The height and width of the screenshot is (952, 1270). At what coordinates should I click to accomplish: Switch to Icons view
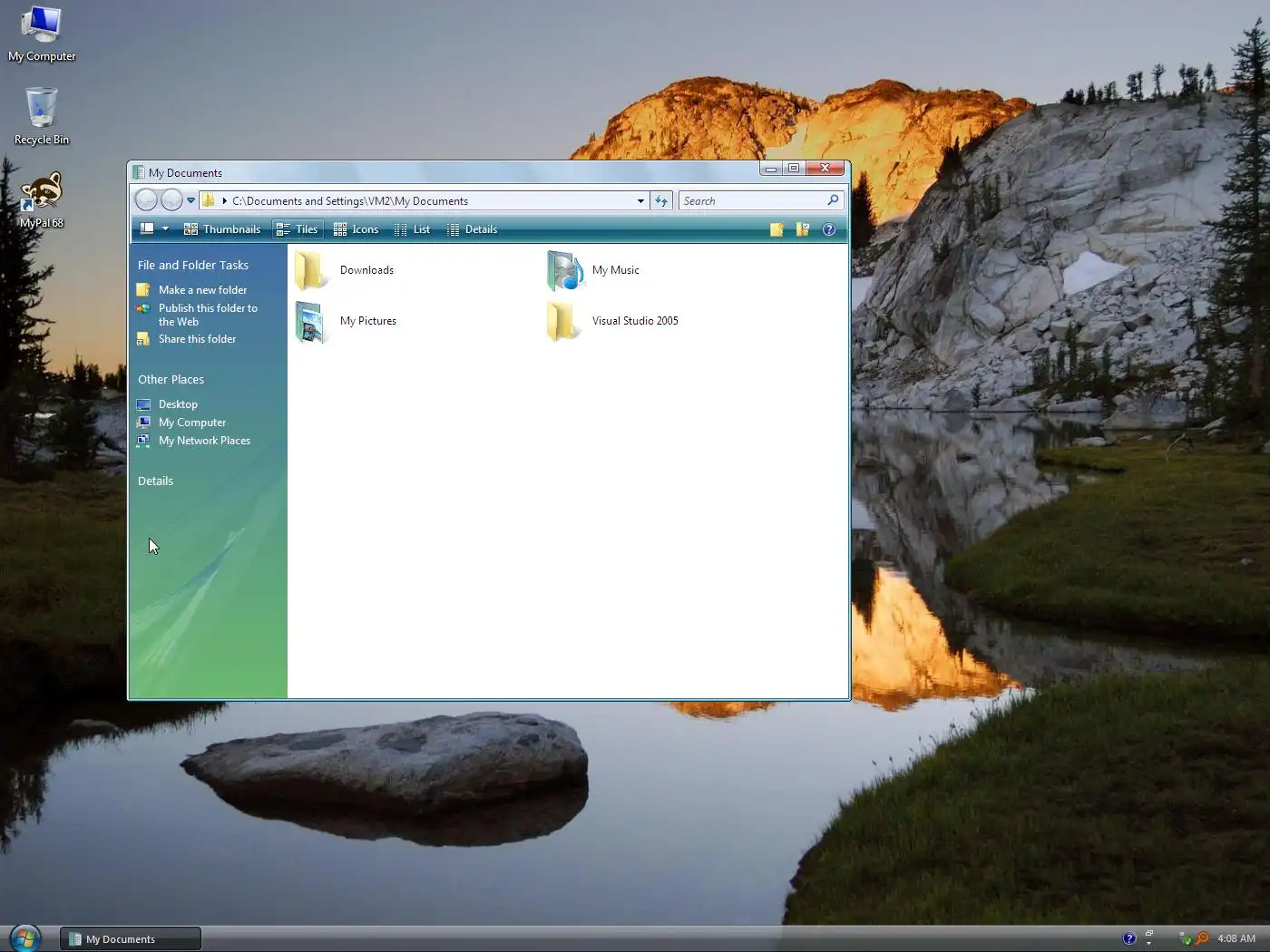point(357,229)
